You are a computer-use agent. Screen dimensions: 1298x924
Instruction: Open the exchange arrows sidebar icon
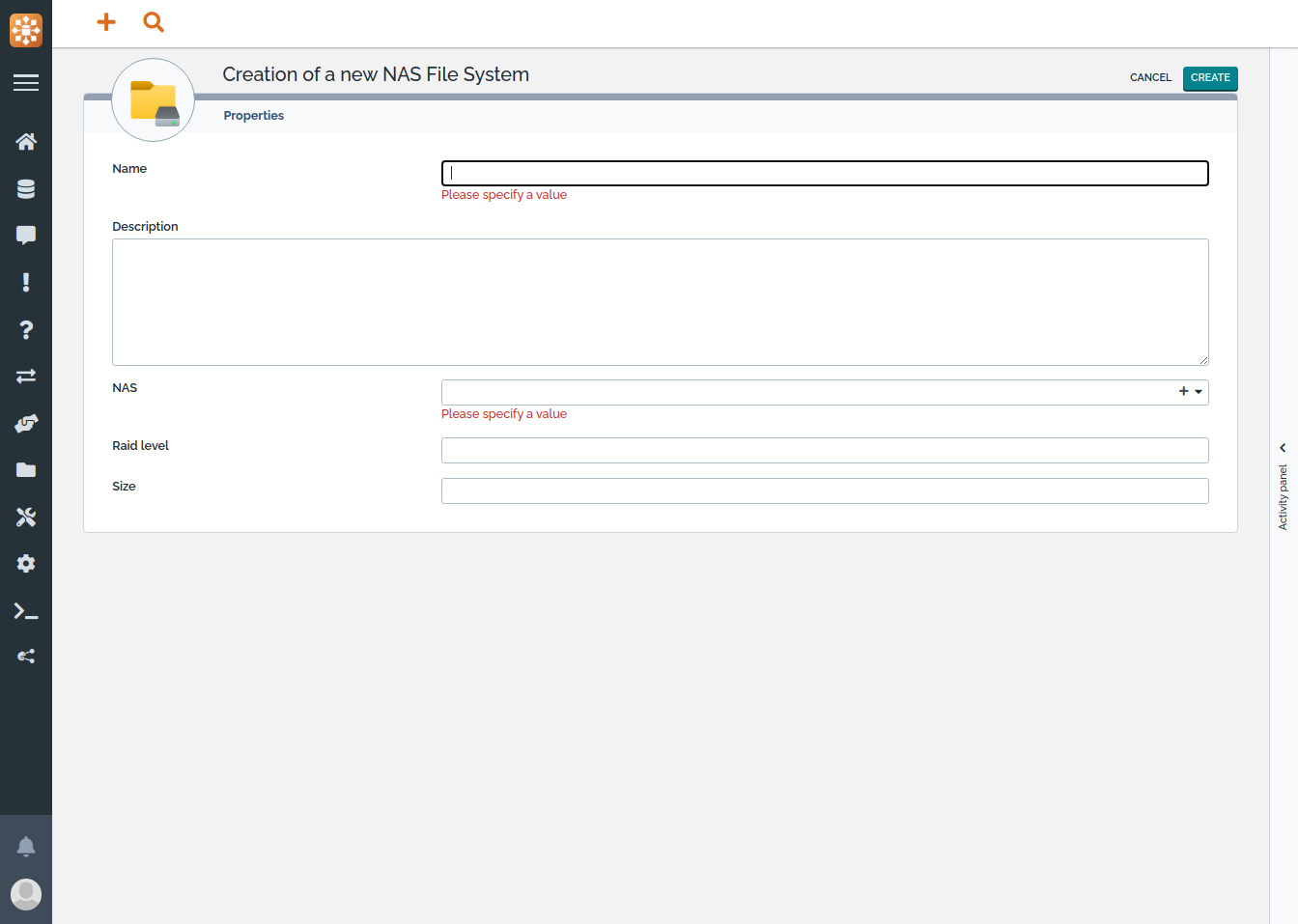pos(26,376)
